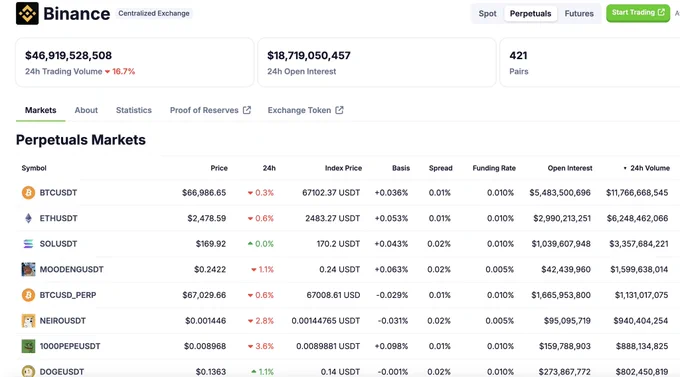
Task: Click SOLUSDT price $169.92
Action: [211, 244]
